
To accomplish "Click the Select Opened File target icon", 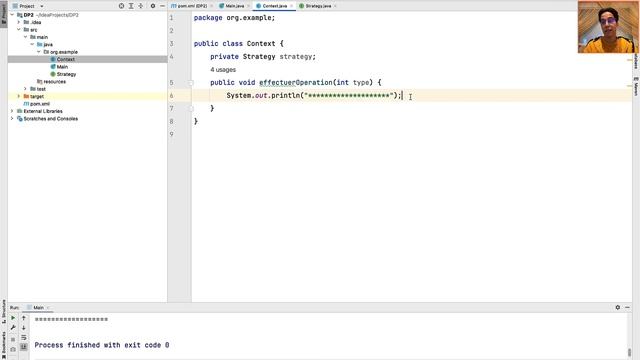I will 121,6.
